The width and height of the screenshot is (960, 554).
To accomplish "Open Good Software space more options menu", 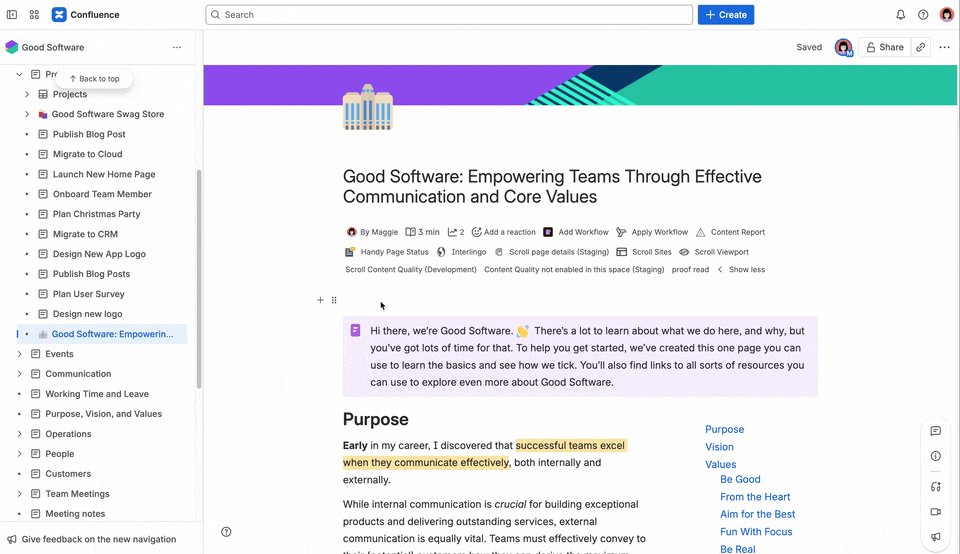I will pyautogui.click(x=177, y=47).
